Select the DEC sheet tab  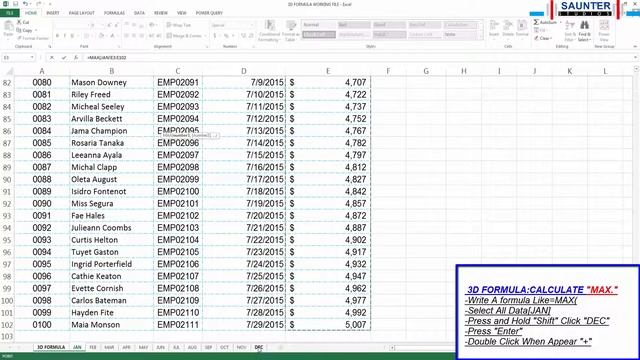(x=259, y=347)
